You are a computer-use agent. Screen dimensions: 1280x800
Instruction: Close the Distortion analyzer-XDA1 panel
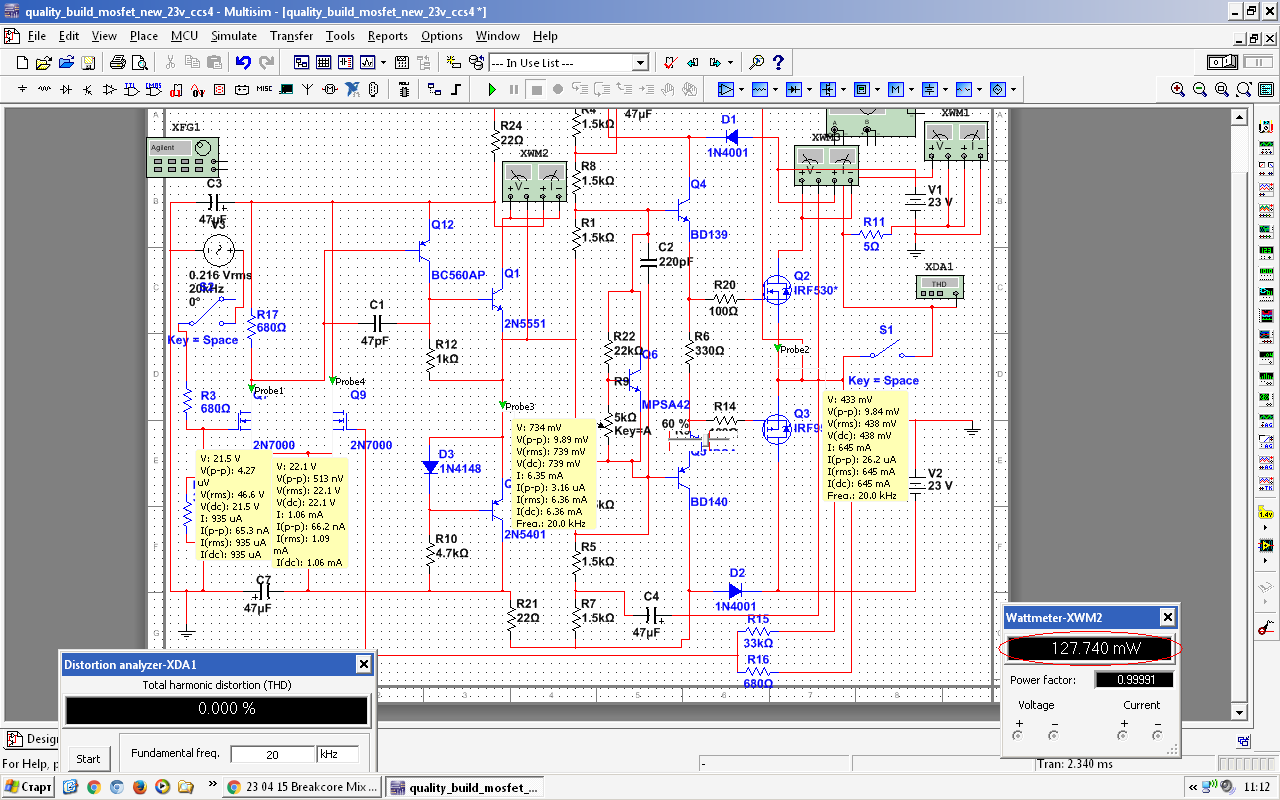pyautogui.click(x=364, y=664)
